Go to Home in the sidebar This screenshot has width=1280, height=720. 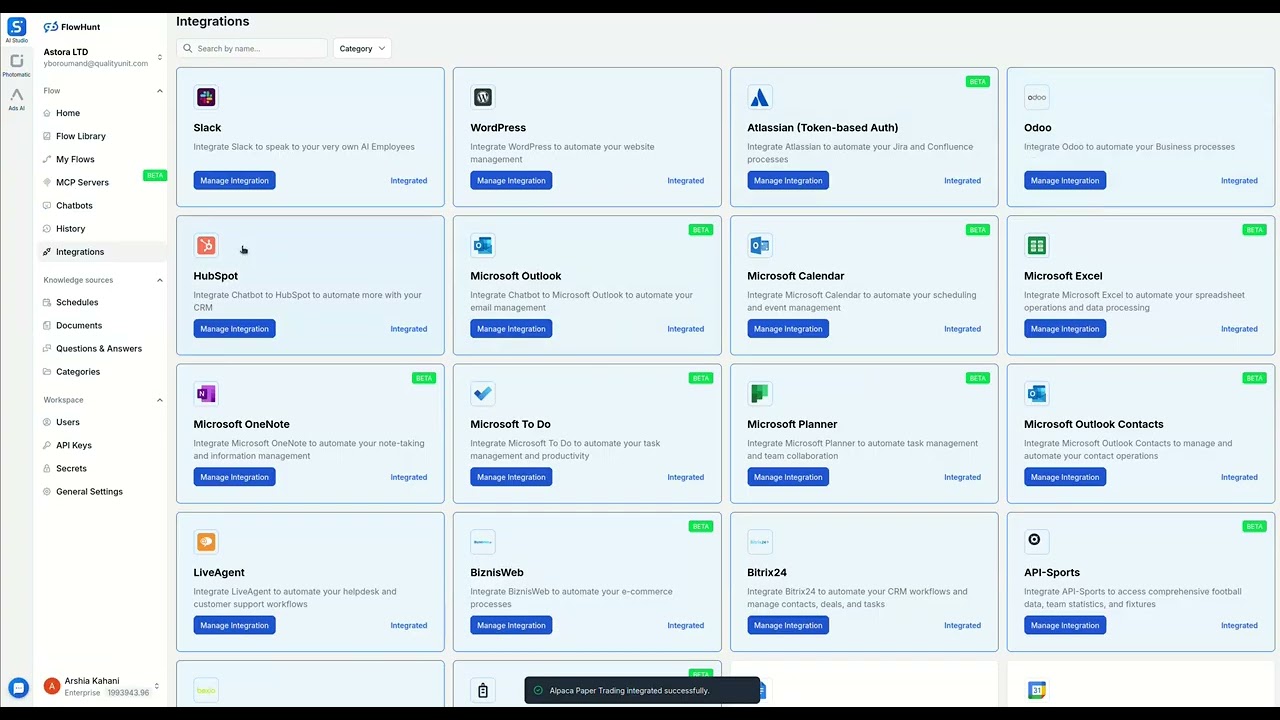pos(68,113)
